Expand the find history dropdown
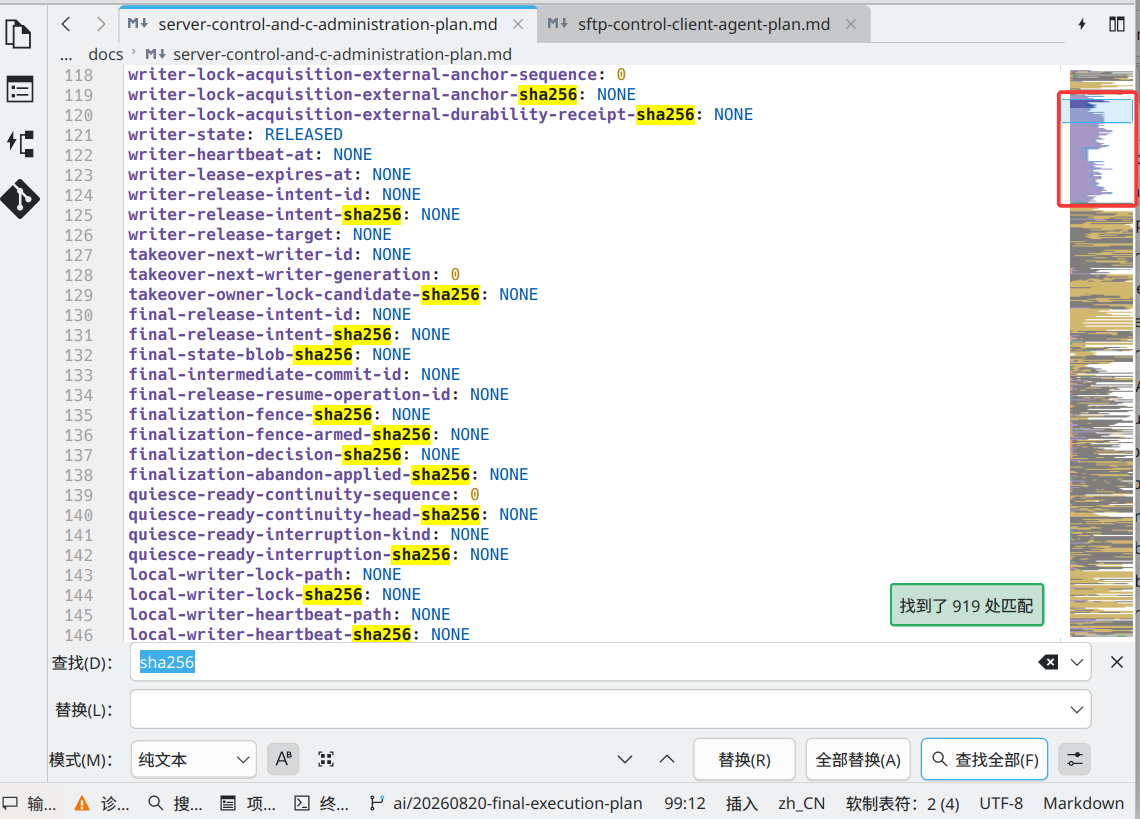 1077,662
